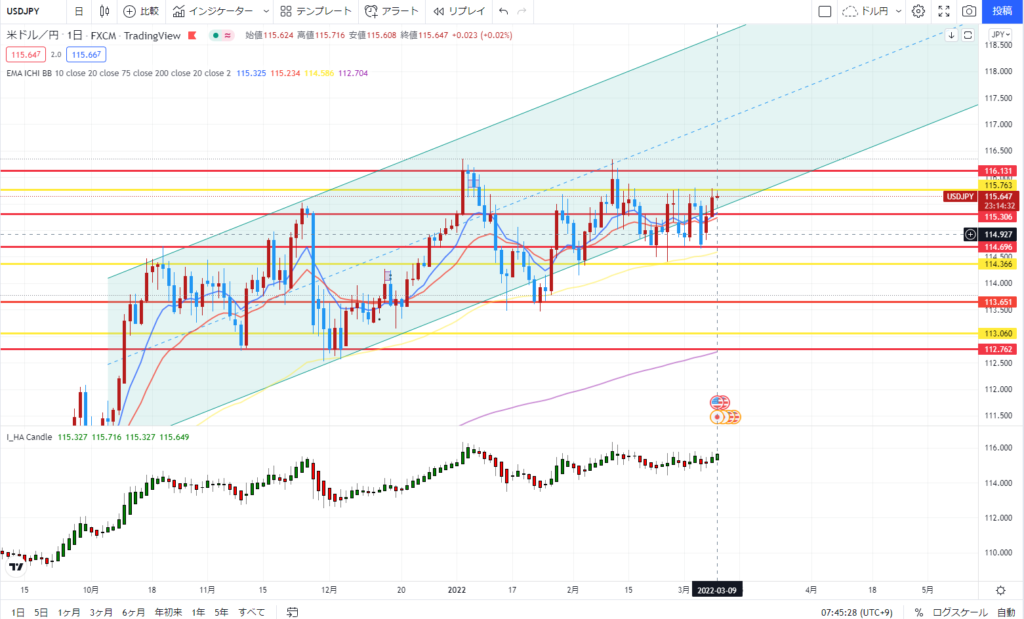The width and height of the screenshot is (1024, 619).
Task: Open the USDJPY symbol search
Action: 25,11
